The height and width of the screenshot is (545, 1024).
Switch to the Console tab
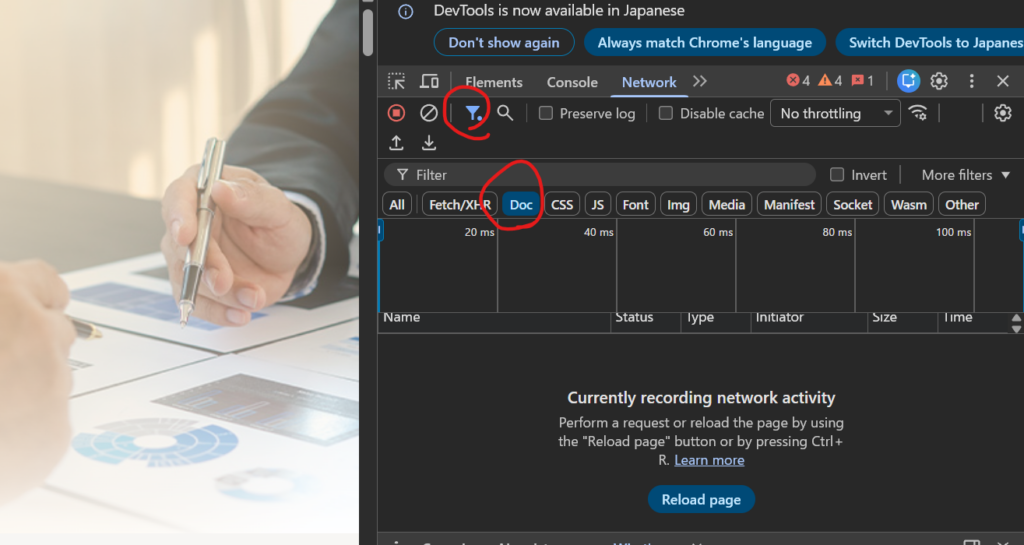(x=572, y=82)
